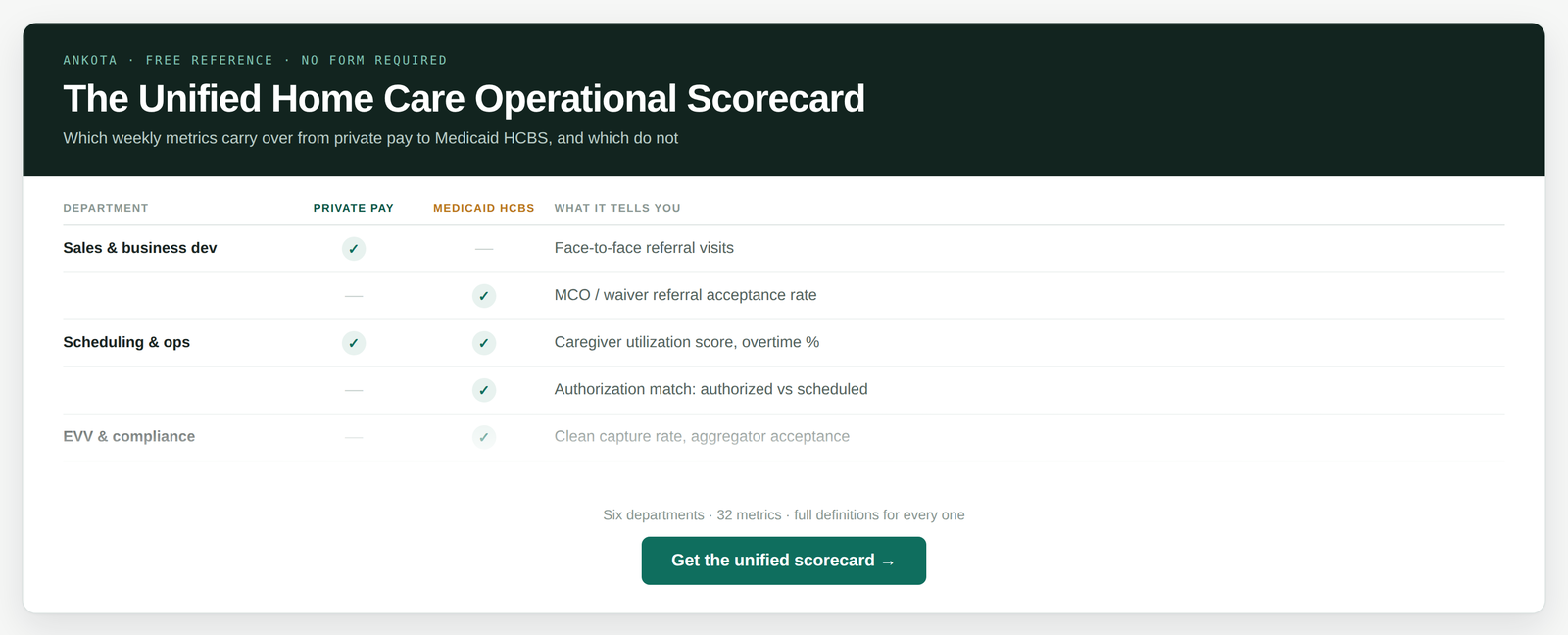Click Clean capture rate, aggregator acceptance text
Screen dimensions: 1568x635
click(702, 436)
